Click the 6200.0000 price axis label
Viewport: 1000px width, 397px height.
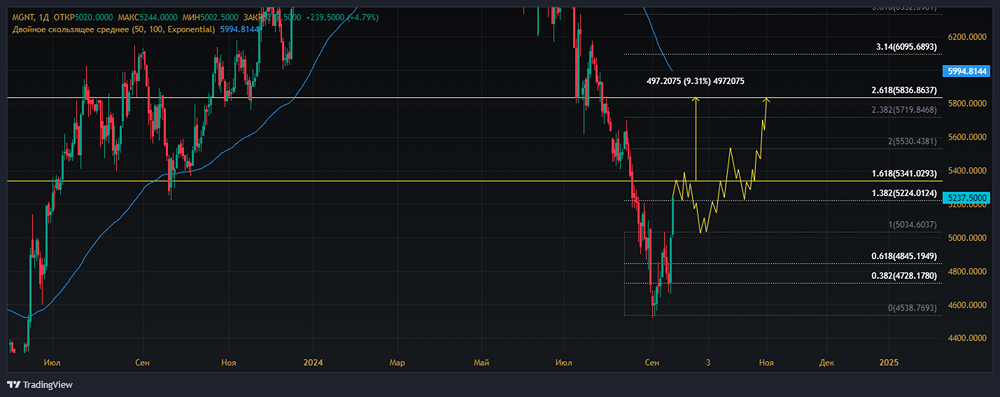(967, 37)
